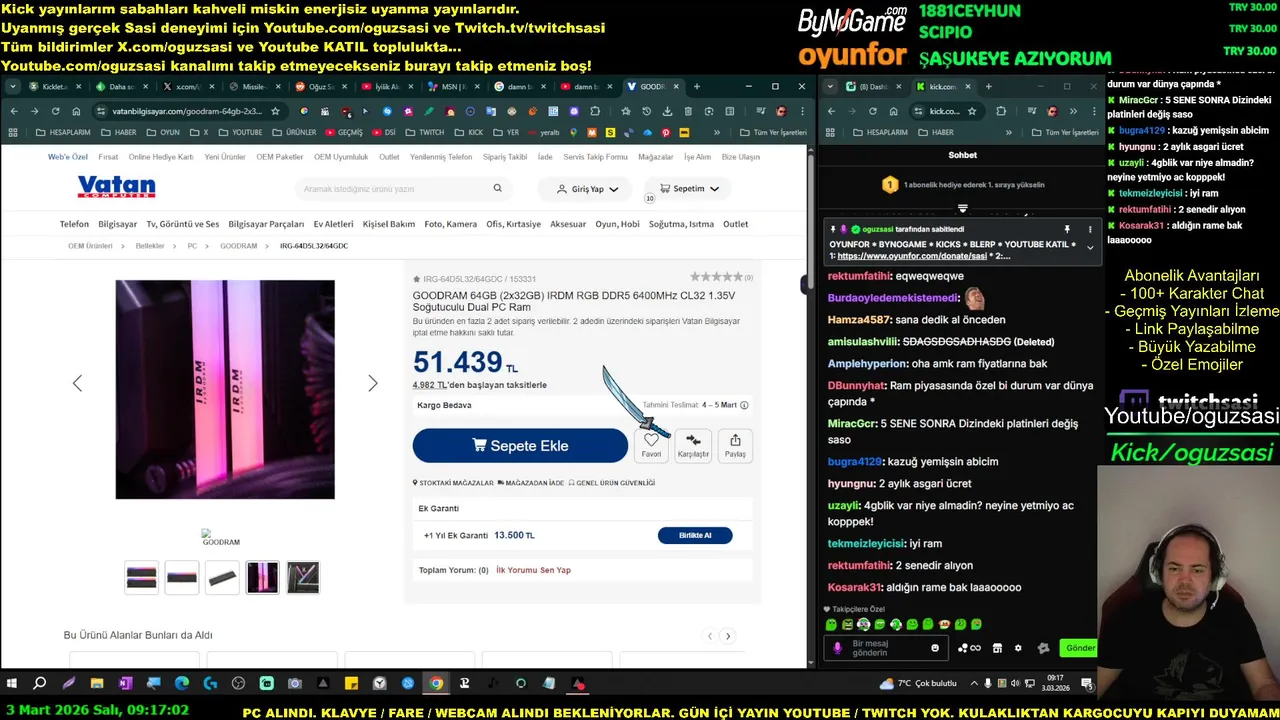Expand the pinned chat message chevron

(x=1090, y=247)
